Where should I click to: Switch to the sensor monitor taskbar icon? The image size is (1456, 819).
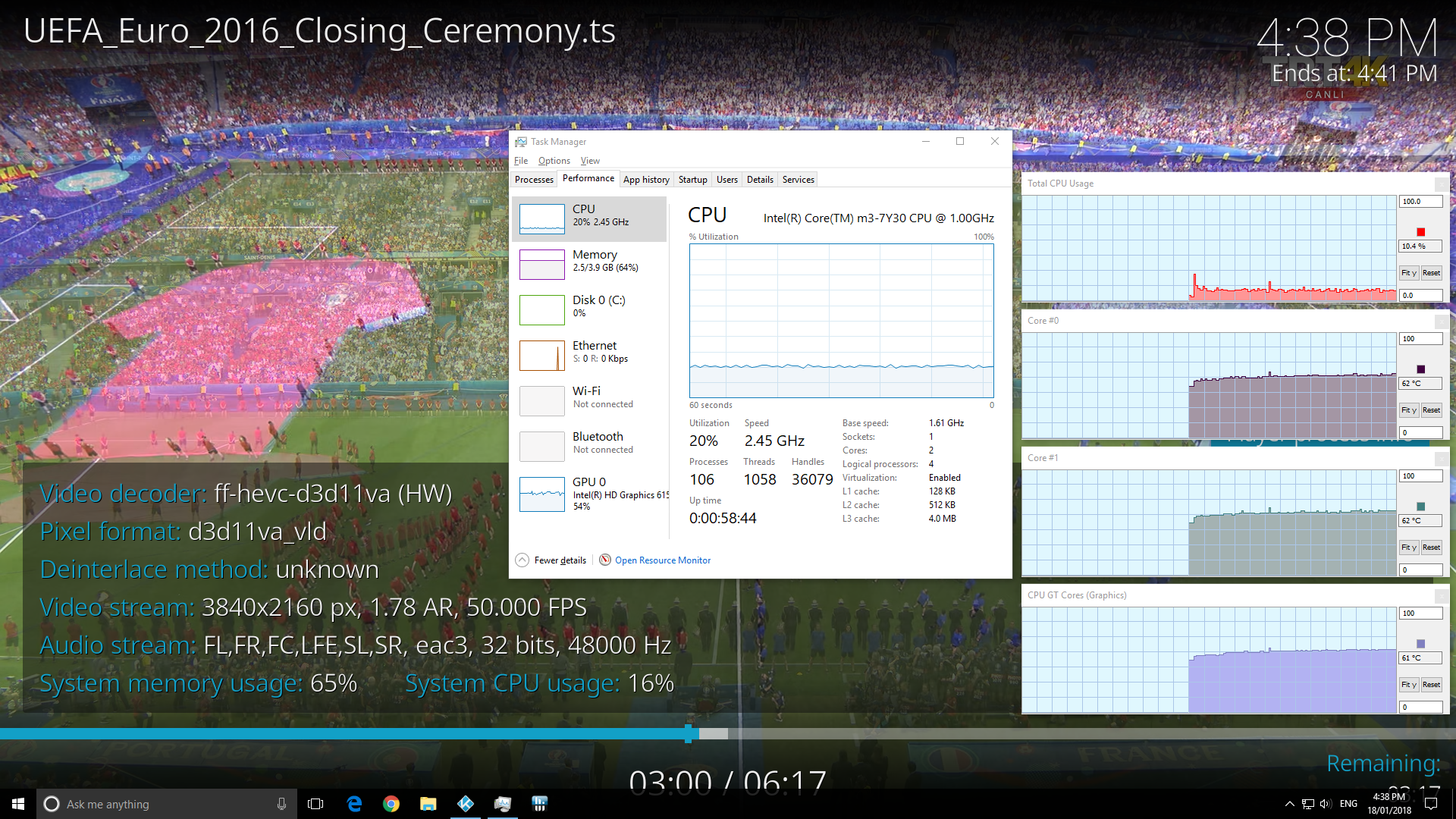click(540, 804)
